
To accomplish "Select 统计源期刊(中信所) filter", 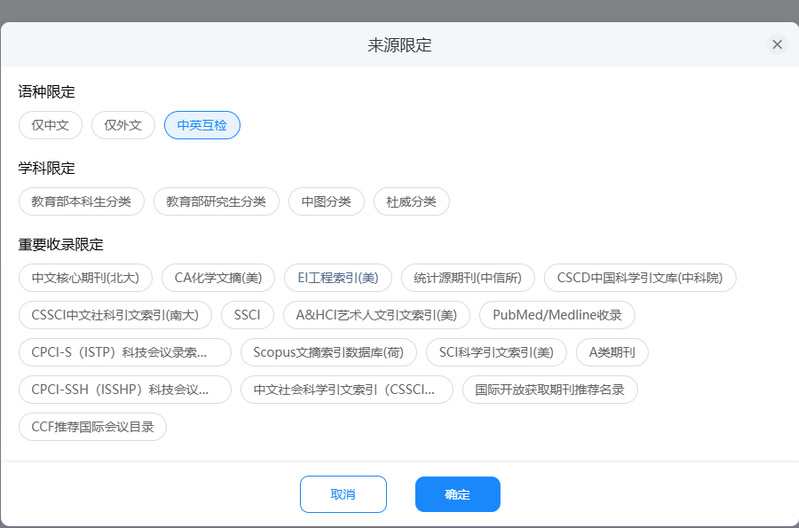I will point(468,277).
